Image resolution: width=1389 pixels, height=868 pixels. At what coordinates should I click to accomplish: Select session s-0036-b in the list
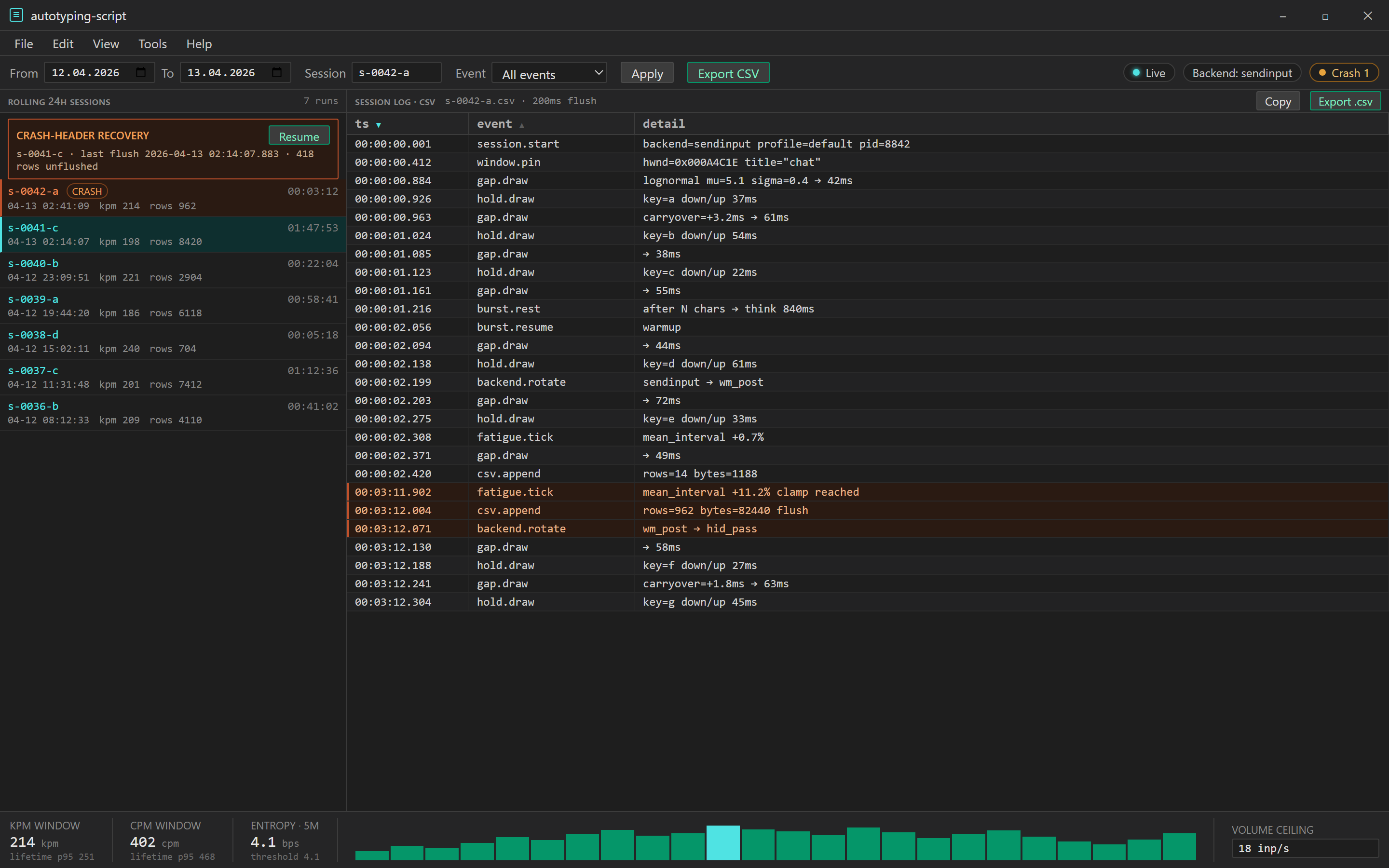pyautogui.click(x=173, y=412)
